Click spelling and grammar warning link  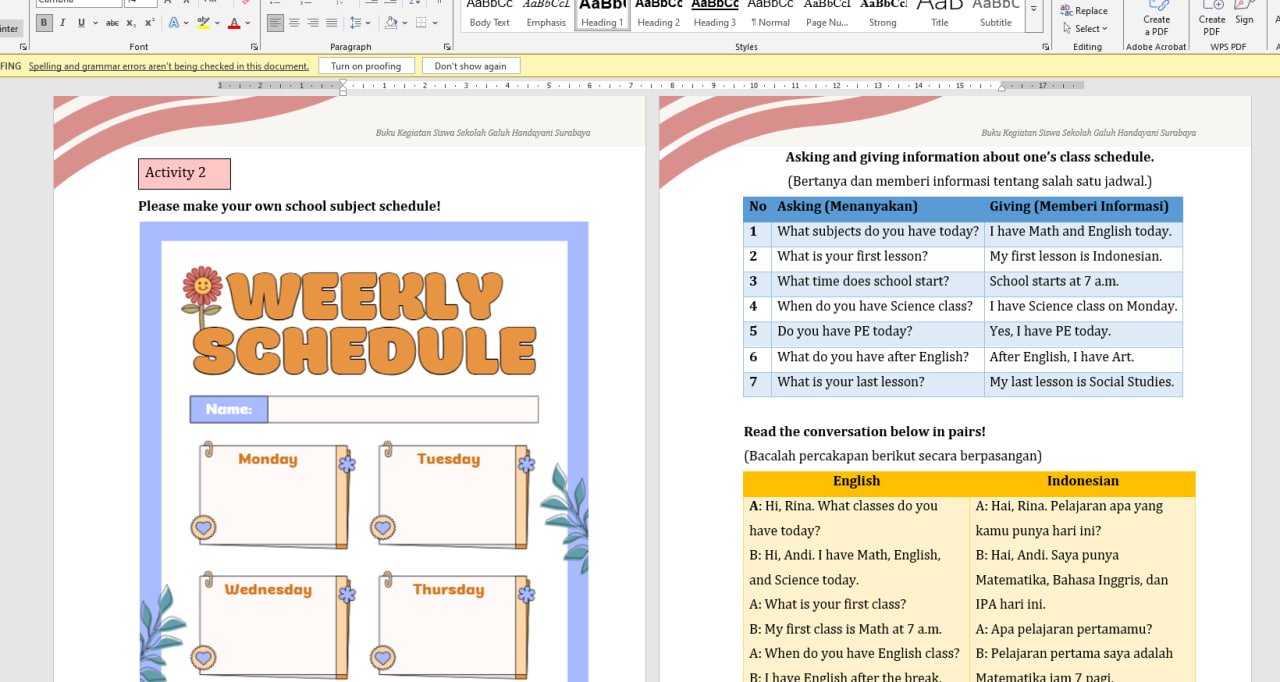[169, 66]
